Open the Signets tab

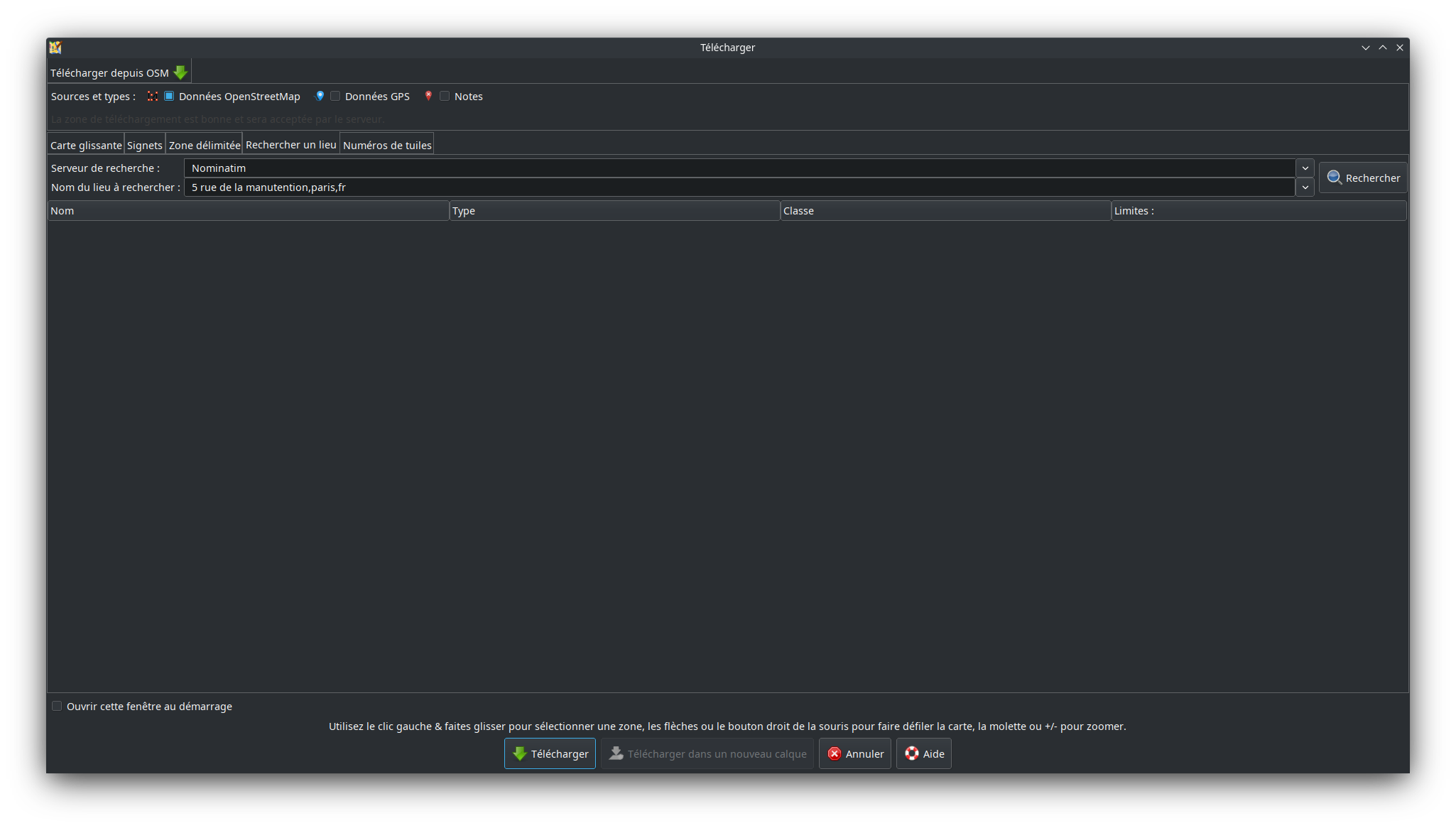coord(145,145)
